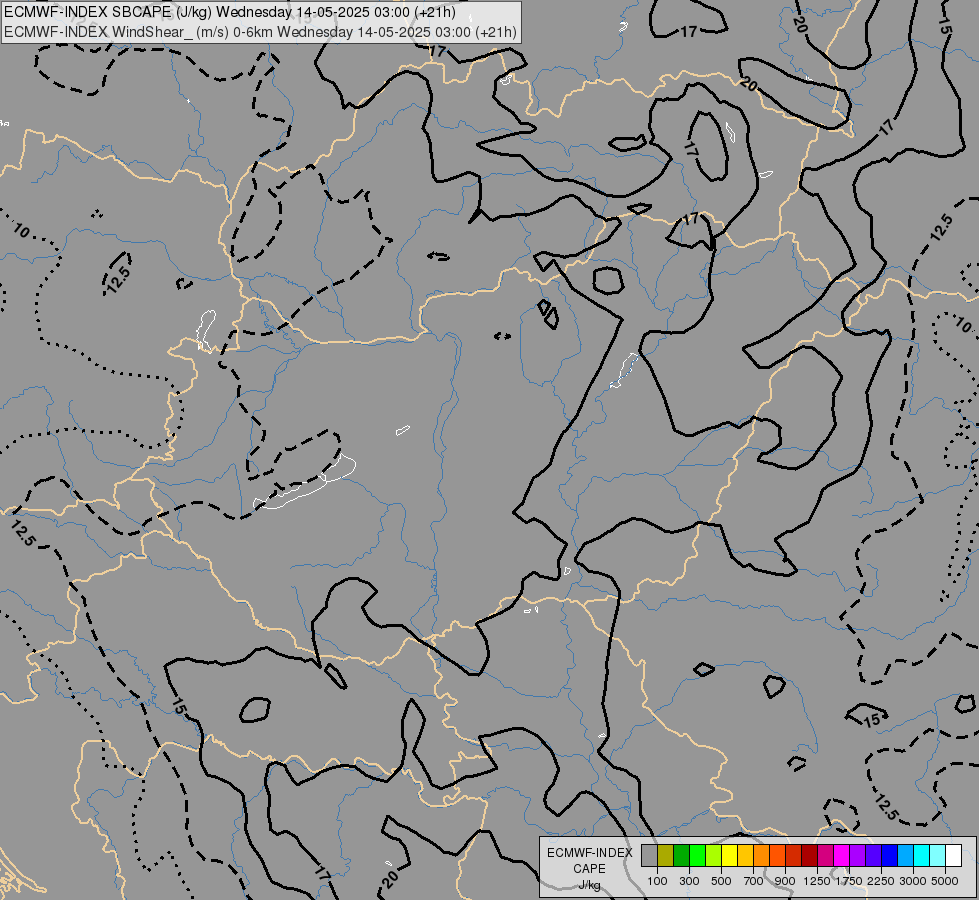Viewport: 979px width, 900px height.
Task: Pick the lime yellow-green legend swatch
Action: click(x=714, y=855)
